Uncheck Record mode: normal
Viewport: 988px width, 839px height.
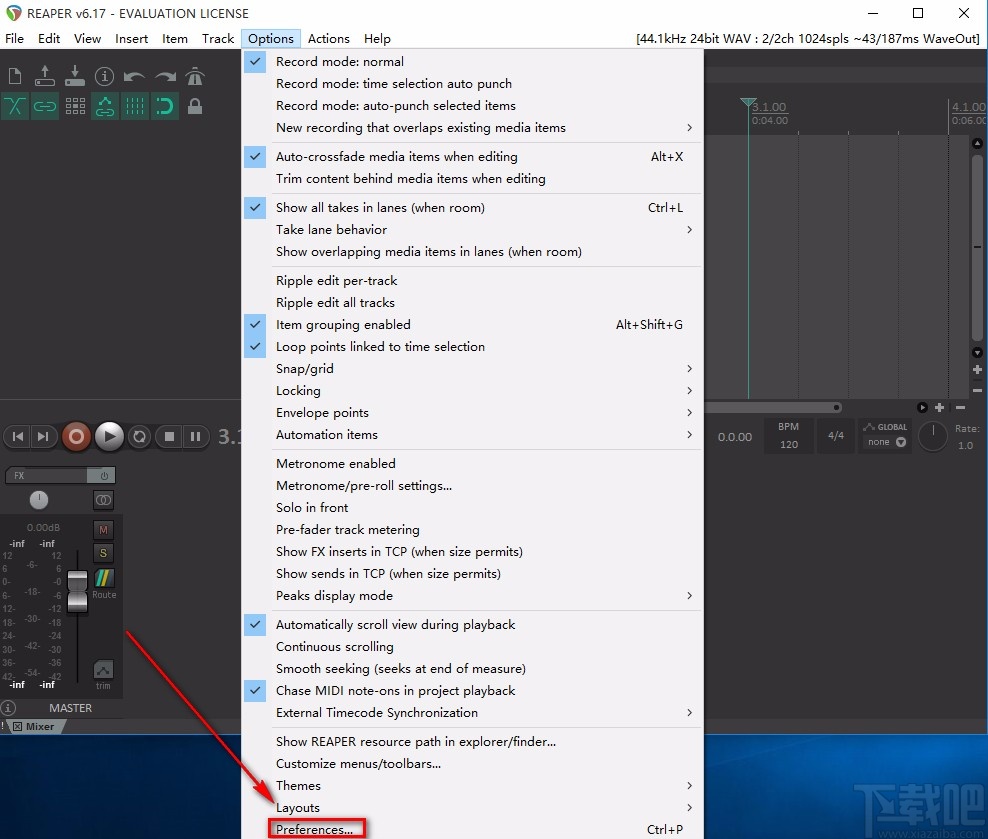pos(473,62)
